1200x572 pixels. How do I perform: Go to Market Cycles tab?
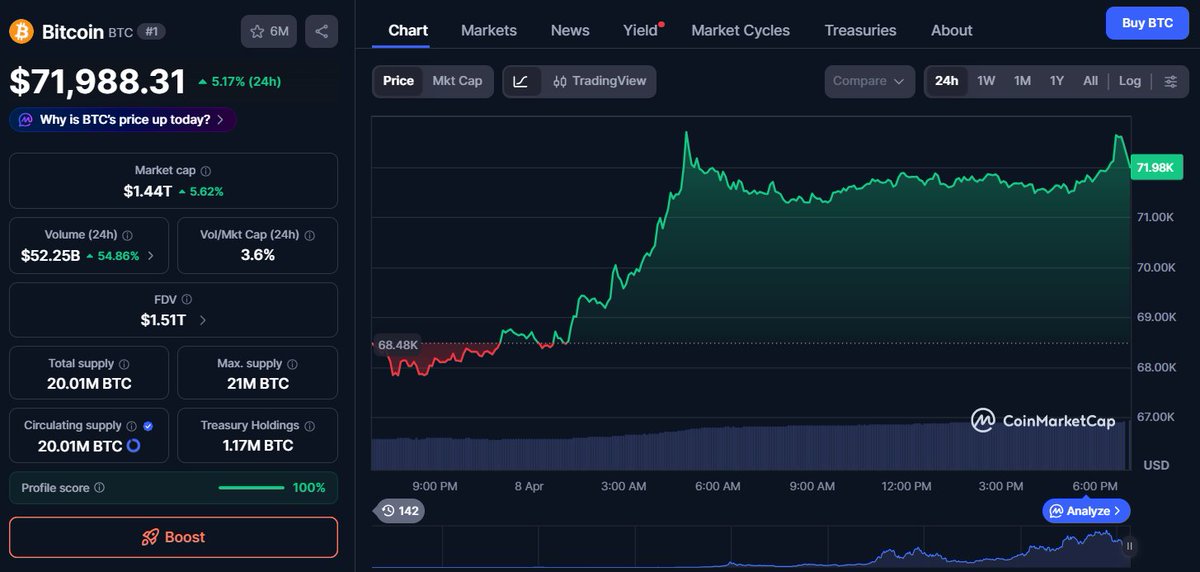coord(741,30)
